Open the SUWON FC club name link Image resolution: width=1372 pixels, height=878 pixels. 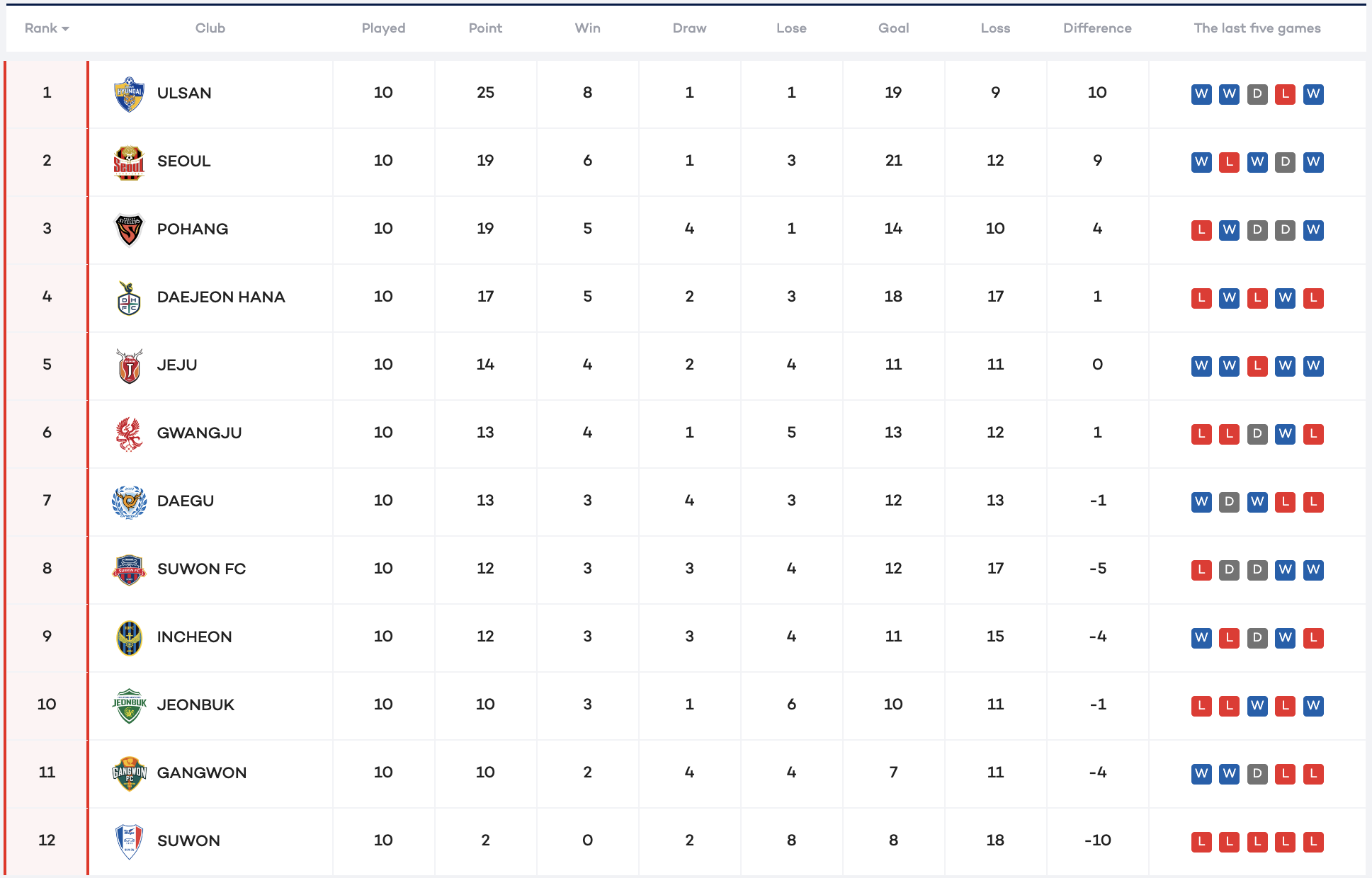tap(201, 569)
